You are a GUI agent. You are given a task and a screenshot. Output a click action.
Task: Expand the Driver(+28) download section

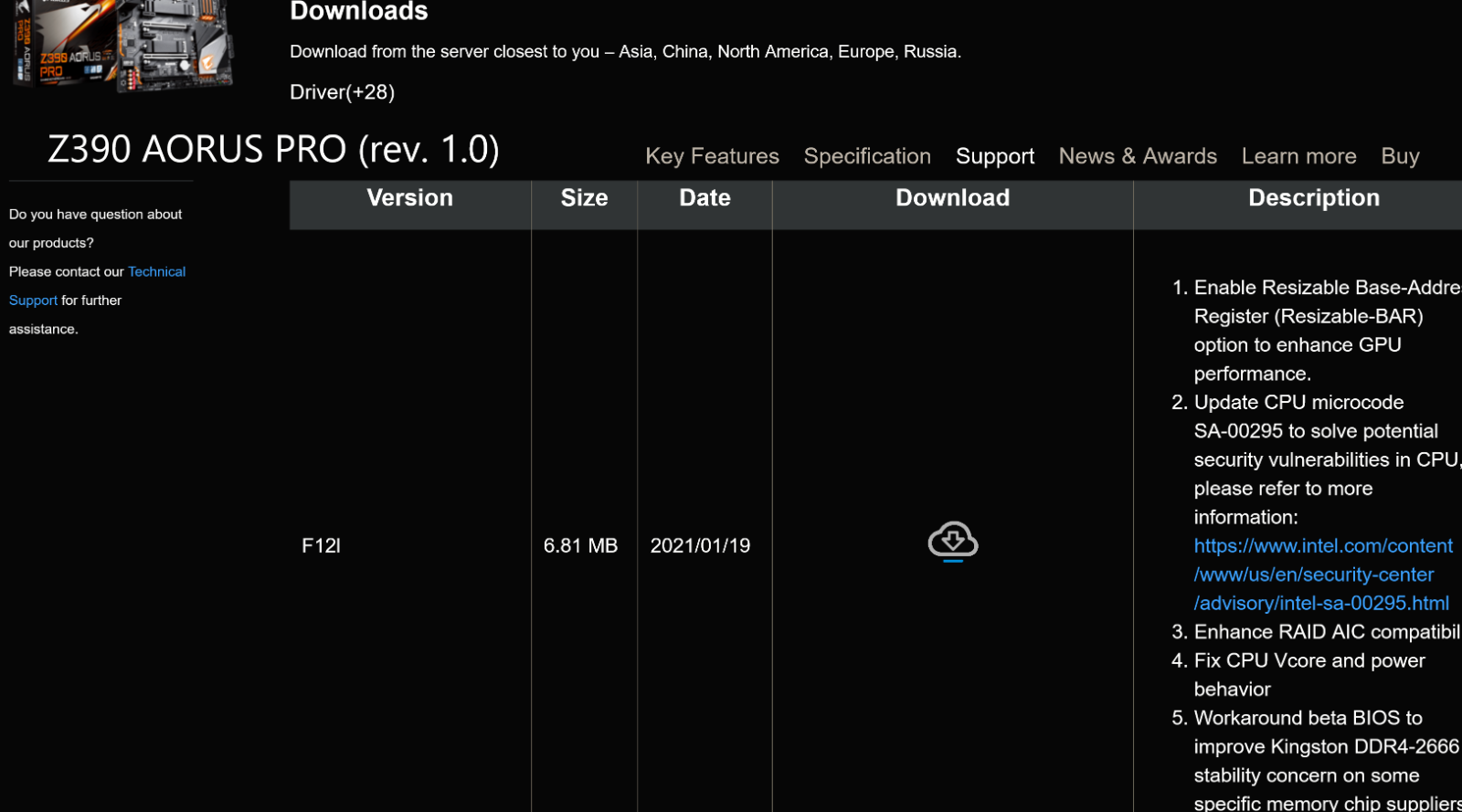[343, 92]
